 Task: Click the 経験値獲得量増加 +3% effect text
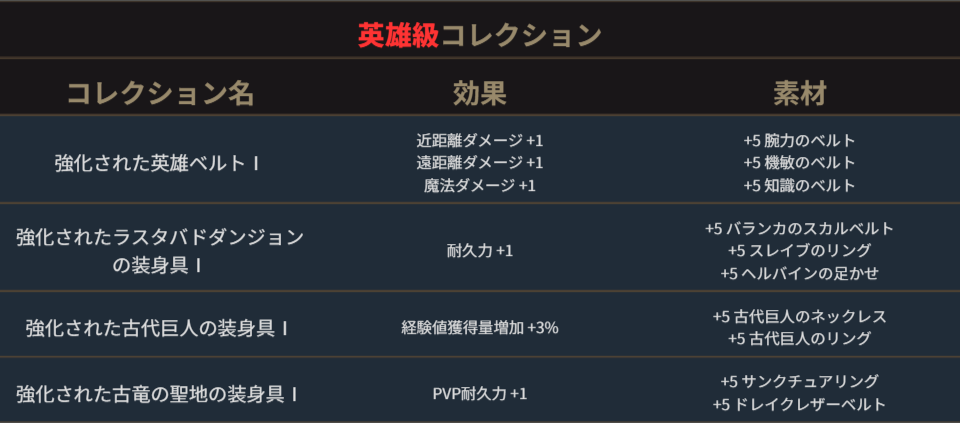[479, 327]
